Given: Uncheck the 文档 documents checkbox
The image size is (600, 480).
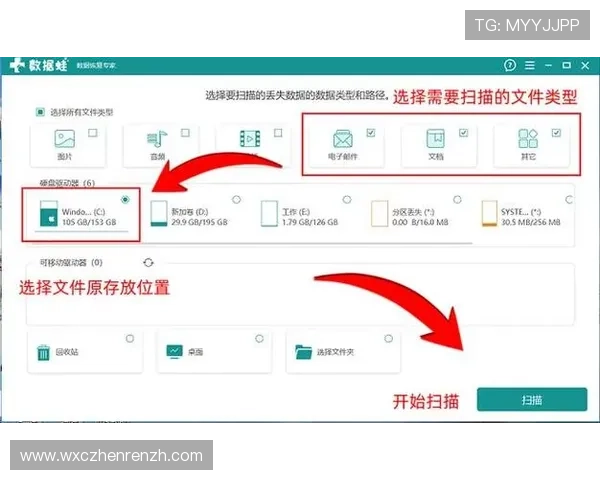Looking at the screenshot, I should [463, 133].
